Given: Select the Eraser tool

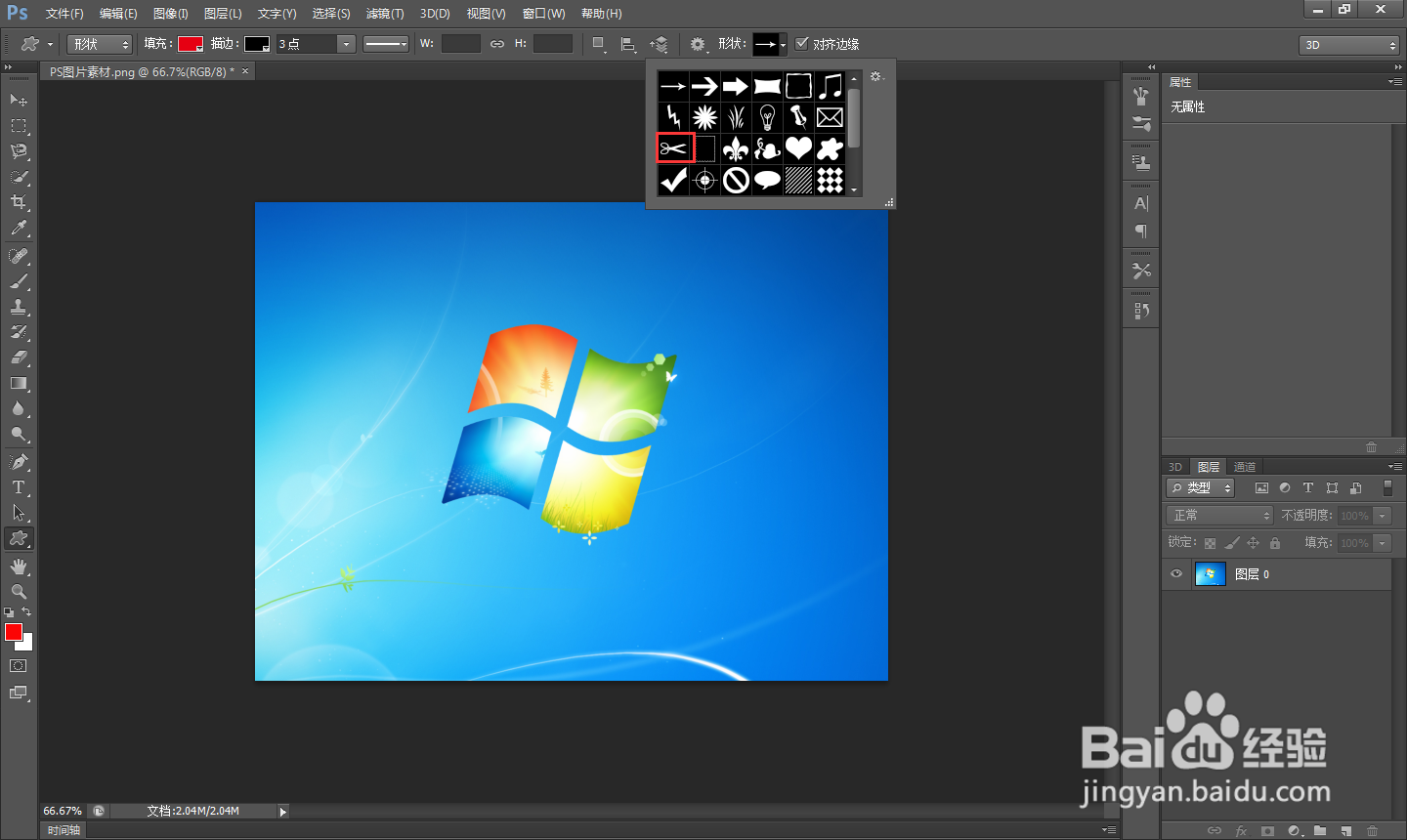Looking at the screenshot, I should (19, 357).
